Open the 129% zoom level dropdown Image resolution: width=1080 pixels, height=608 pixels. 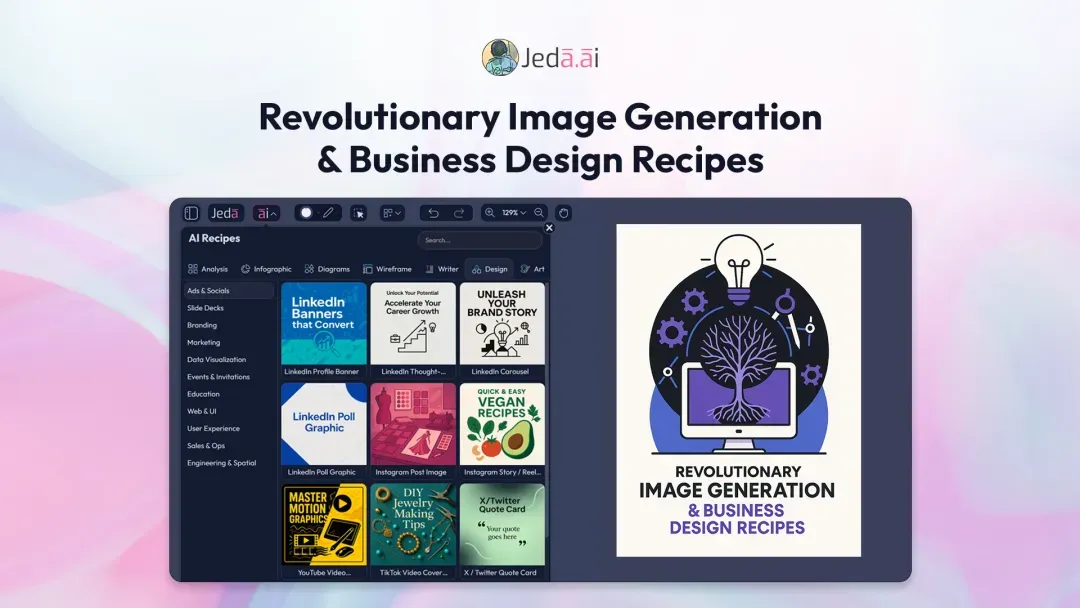(x=514, y=212)
